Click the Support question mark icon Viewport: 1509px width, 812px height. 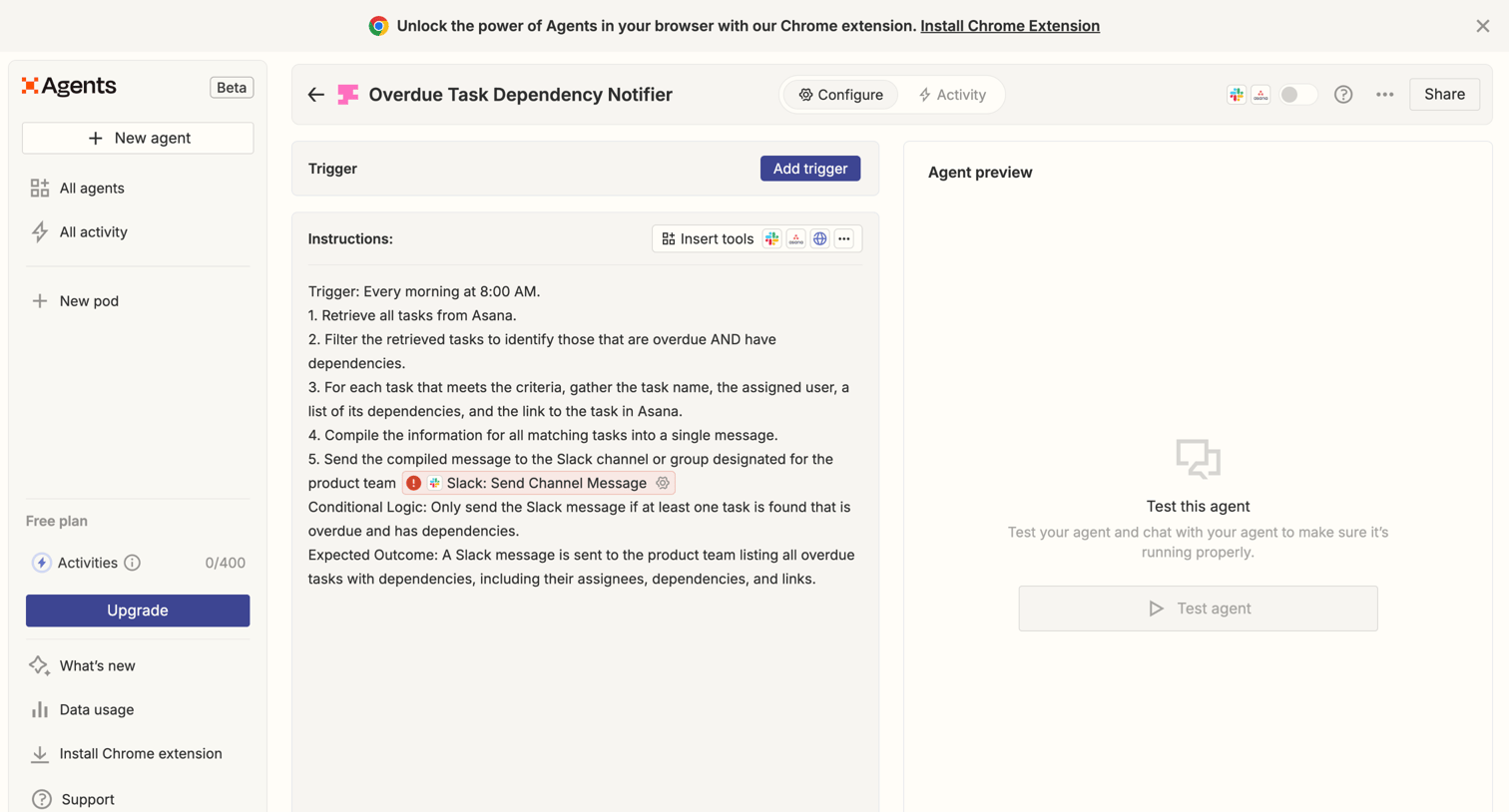click(41, 799)
